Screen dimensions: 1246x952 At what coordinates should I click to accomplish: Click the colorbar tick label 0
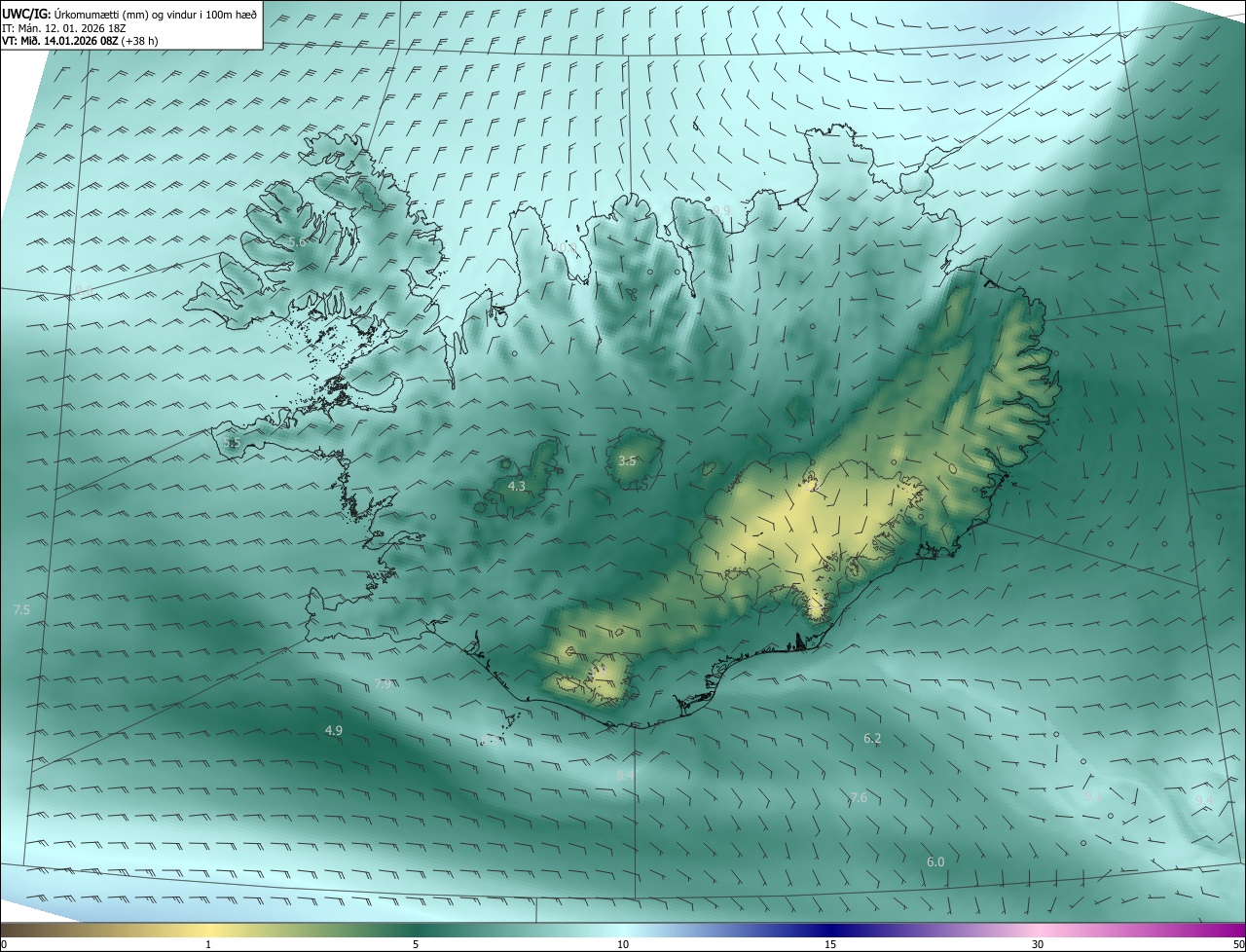pyautogui.click(x=4, y=945)
